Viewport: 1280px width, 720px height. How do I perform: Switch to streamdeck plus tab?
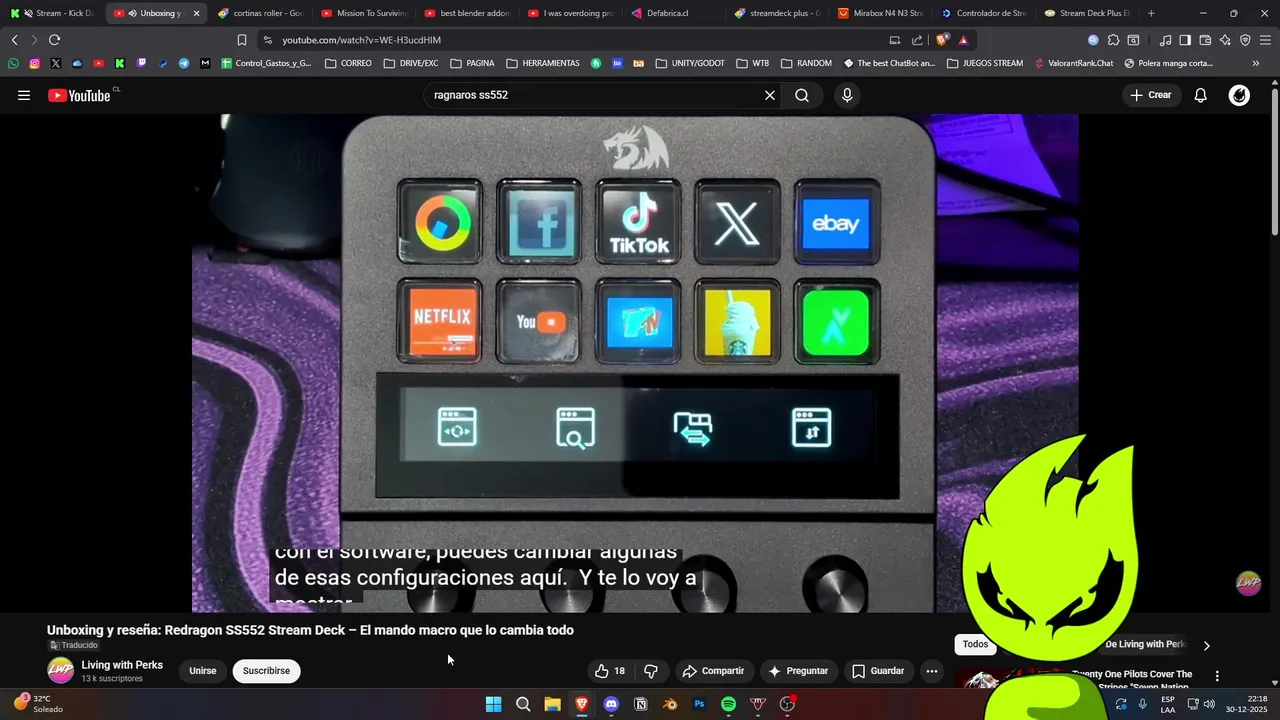coord(776,13)
